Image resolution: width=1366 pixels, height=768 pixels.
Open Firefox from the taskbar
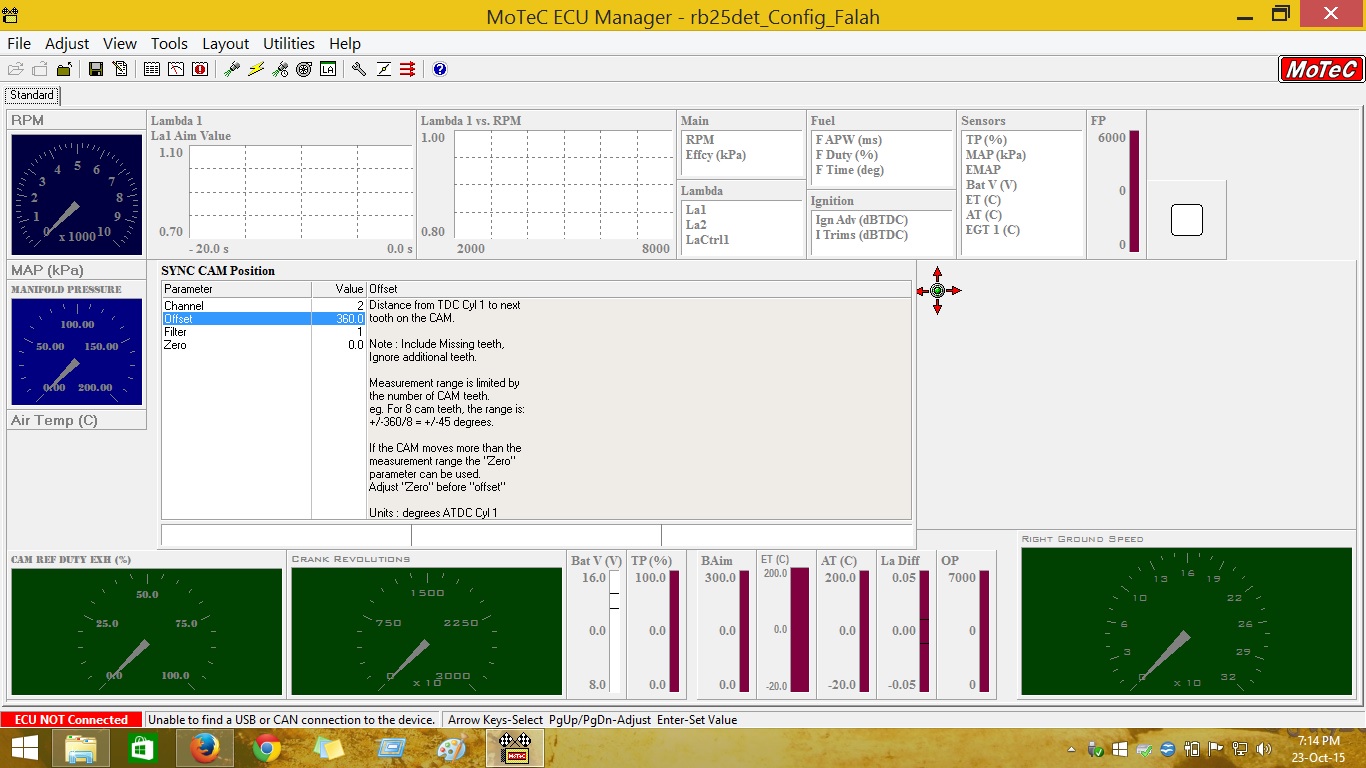(x=204, y=748)
